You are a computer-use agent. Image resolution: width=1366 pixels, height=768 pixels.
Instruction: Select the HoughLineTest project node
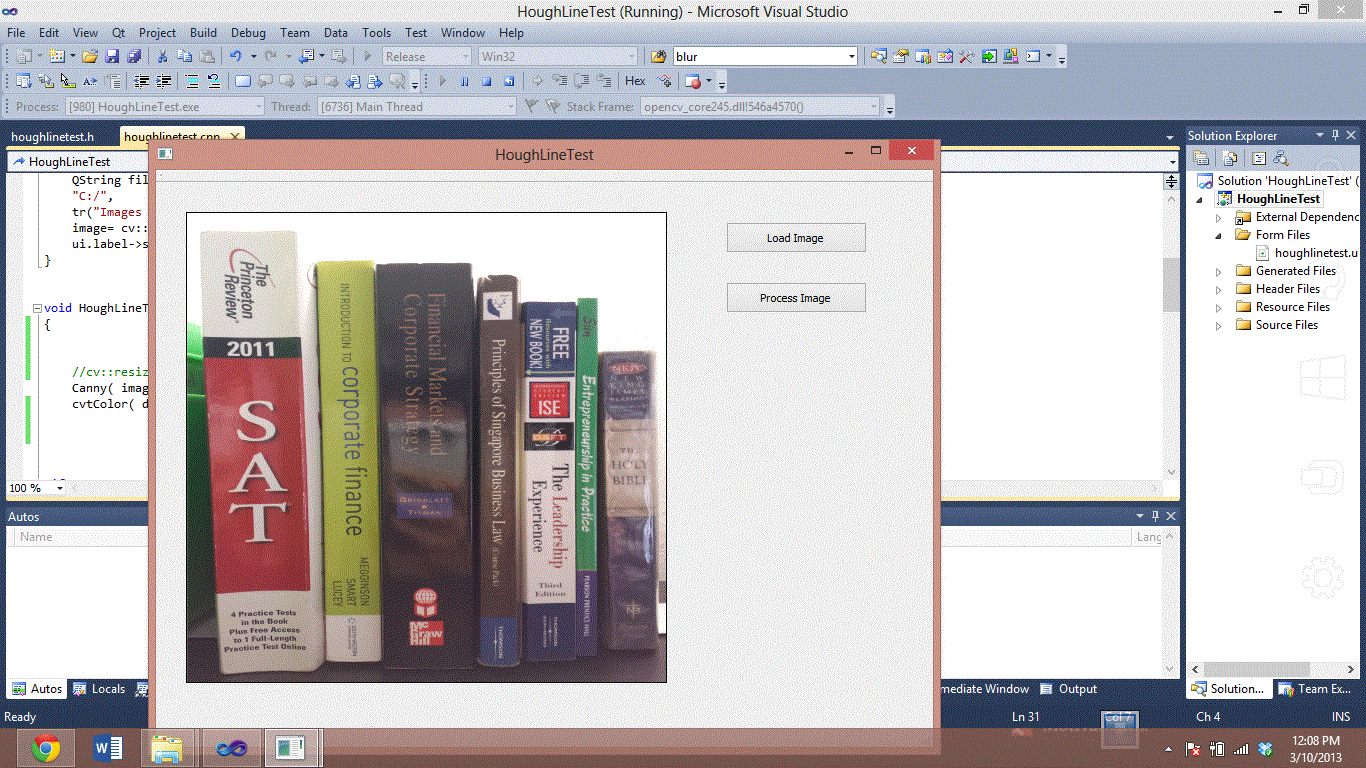(x=1270, y=199)
